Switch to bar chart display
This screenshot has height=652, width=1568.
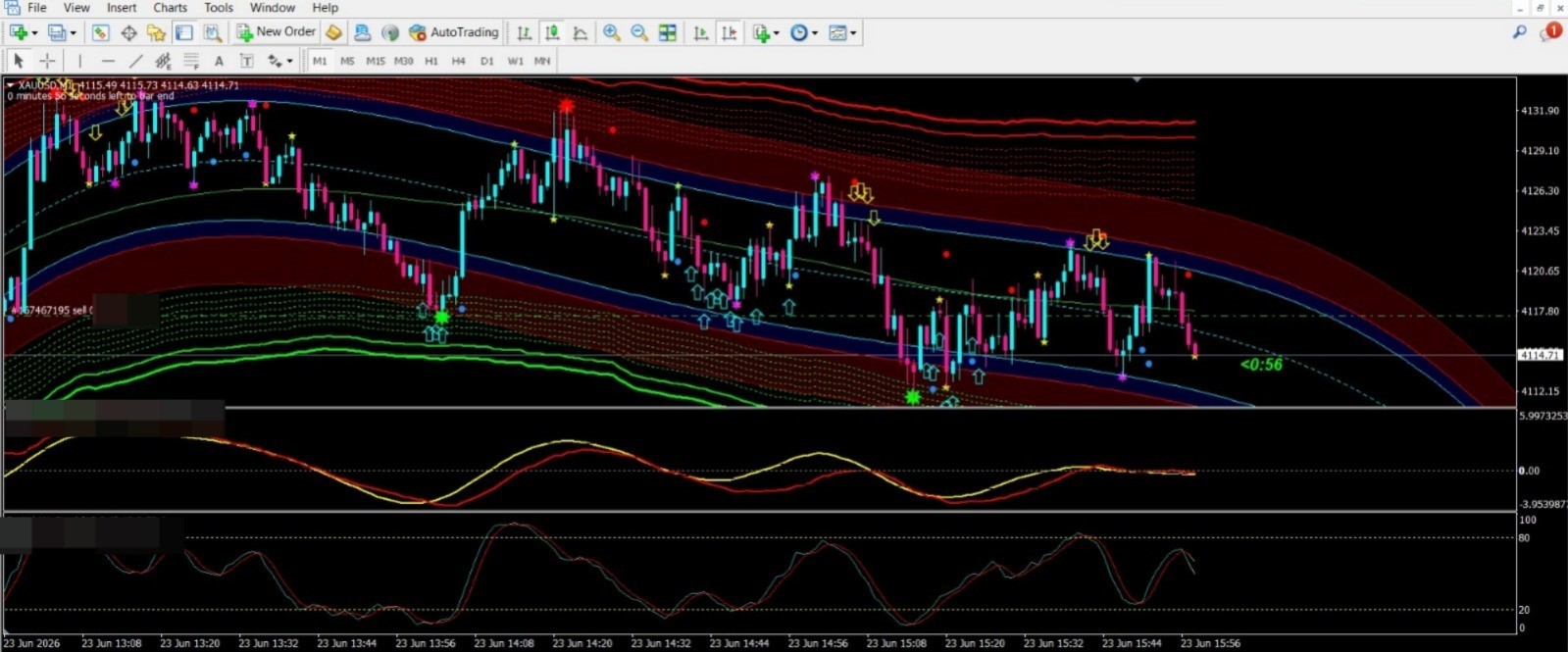(x=525, y=32)
